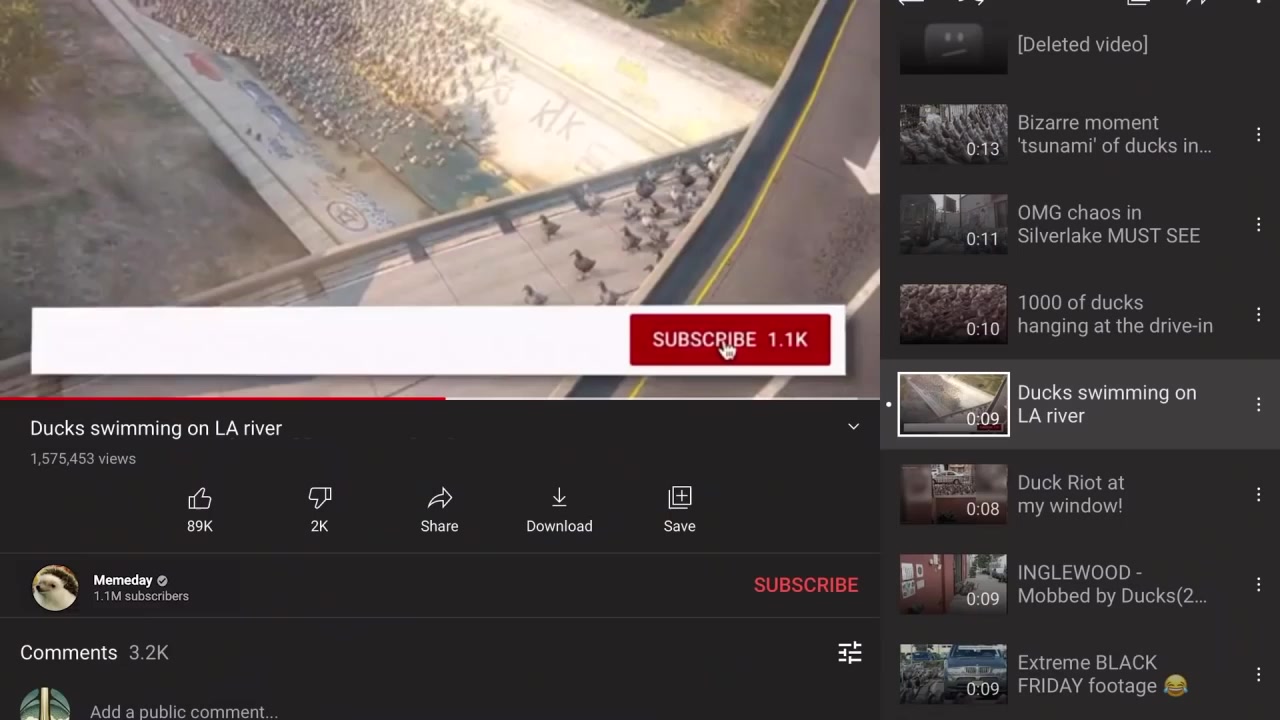Image resolution: width=1280 pixels, height=720 pixels.
Task: Open comment sort filter icon
Action: (x=849, y=653)
